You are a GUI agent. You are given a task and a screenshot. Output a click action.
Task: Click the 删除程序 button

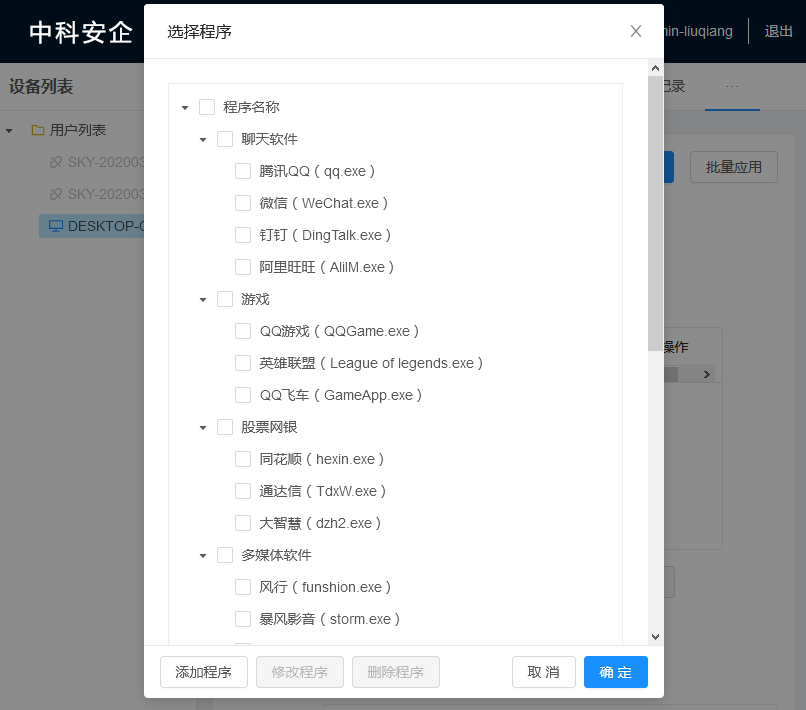[396, 671]
